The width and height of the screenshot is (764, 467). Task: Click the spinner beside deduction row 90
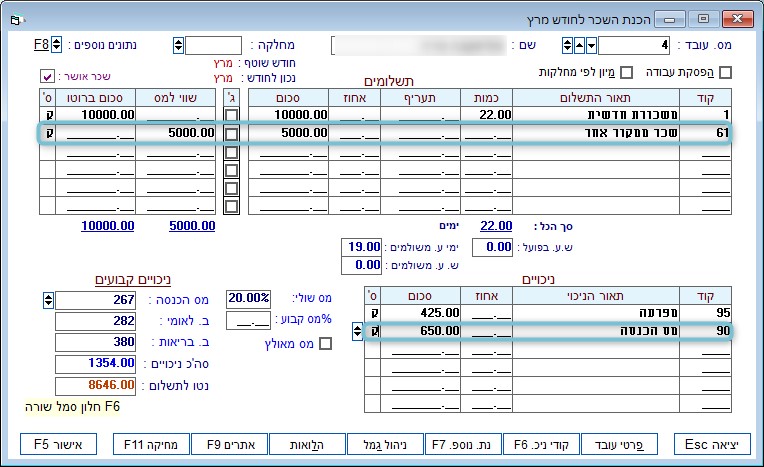[x=357, y=331]
